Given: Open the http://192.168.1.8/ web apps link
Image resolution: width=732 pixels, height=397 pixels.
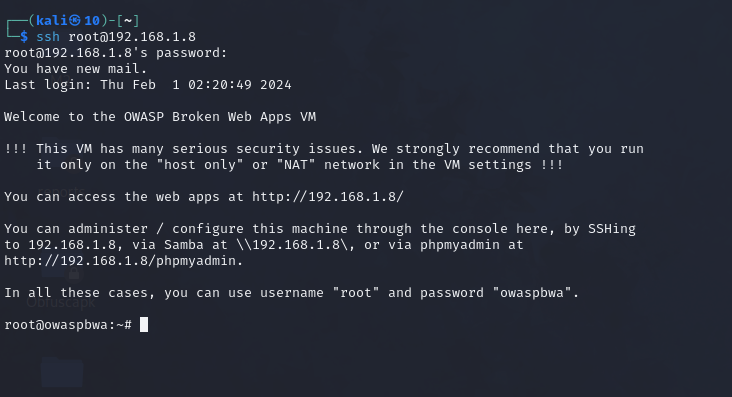Looking at the screenshot, I should (328, 197).
